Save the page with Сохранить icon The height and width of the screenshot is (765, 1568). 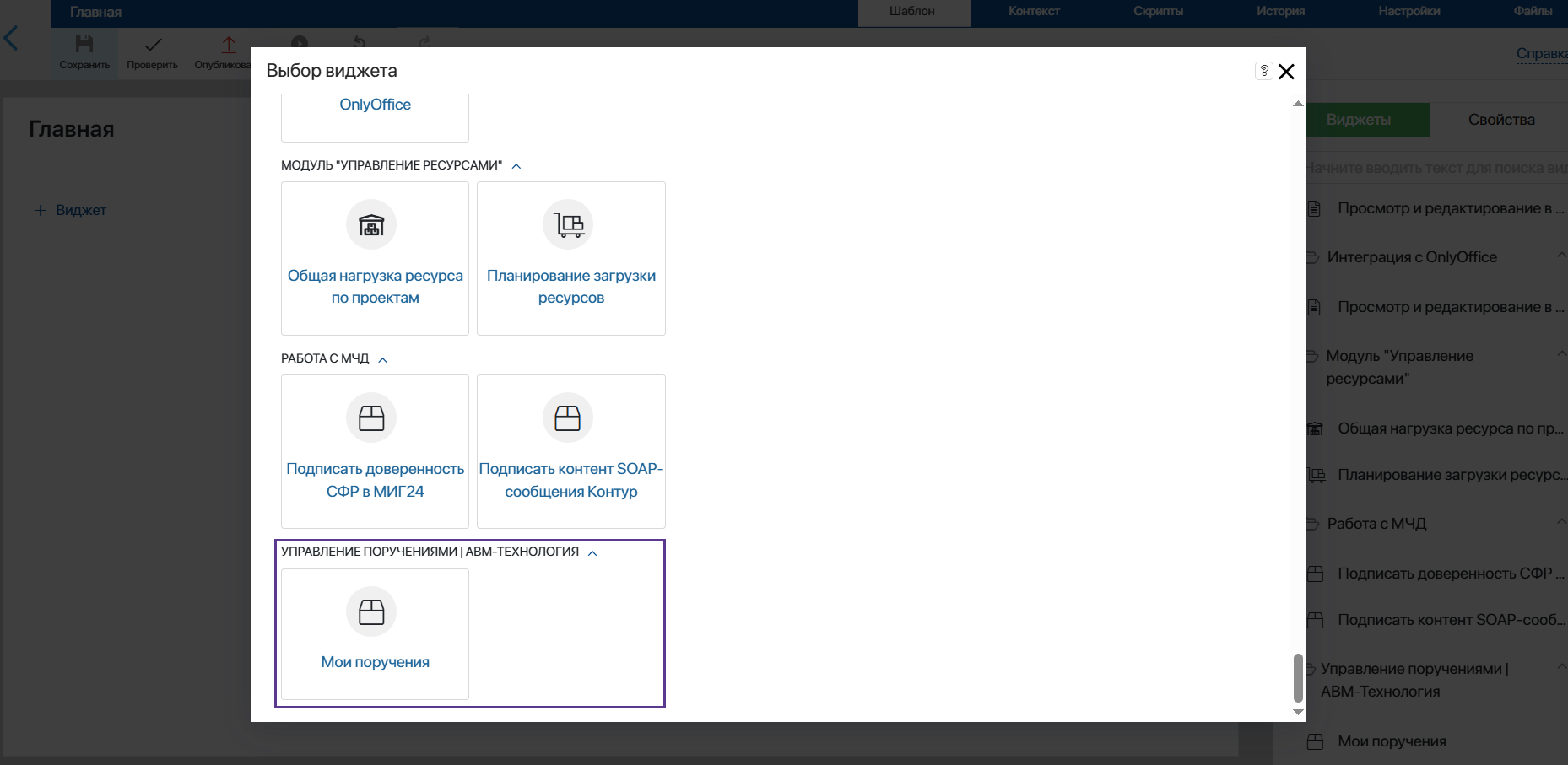pyautogui.click(x=84, y=52)
